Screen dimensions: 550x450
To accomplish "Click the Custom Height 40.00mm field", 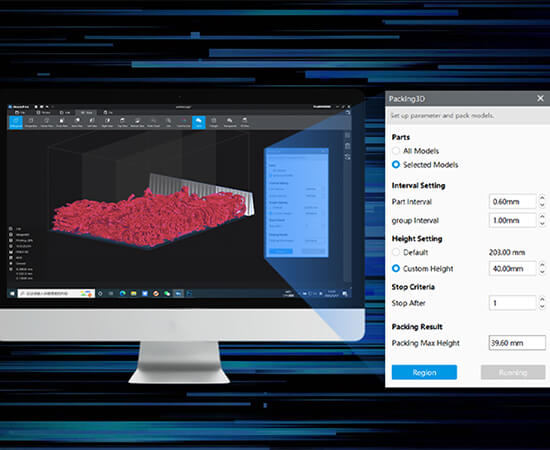I will (x=512, y=269).
